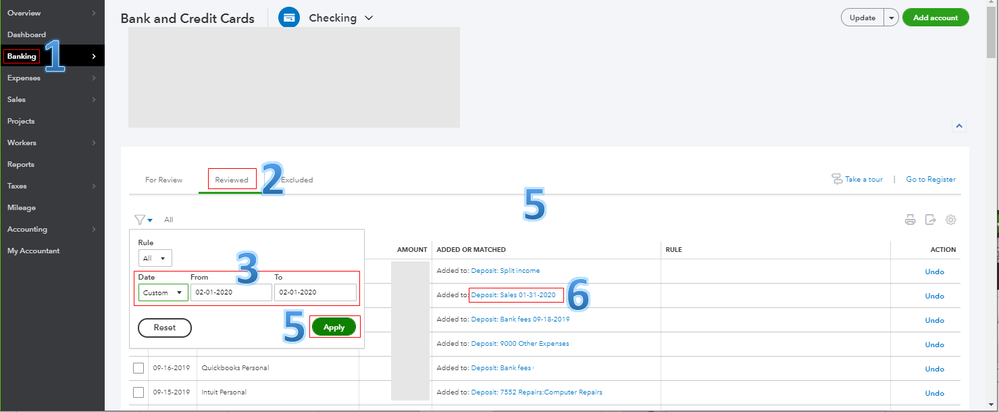Undo the Split income transaction
Viewport: 999px width, 412px height.
point(935,272)
